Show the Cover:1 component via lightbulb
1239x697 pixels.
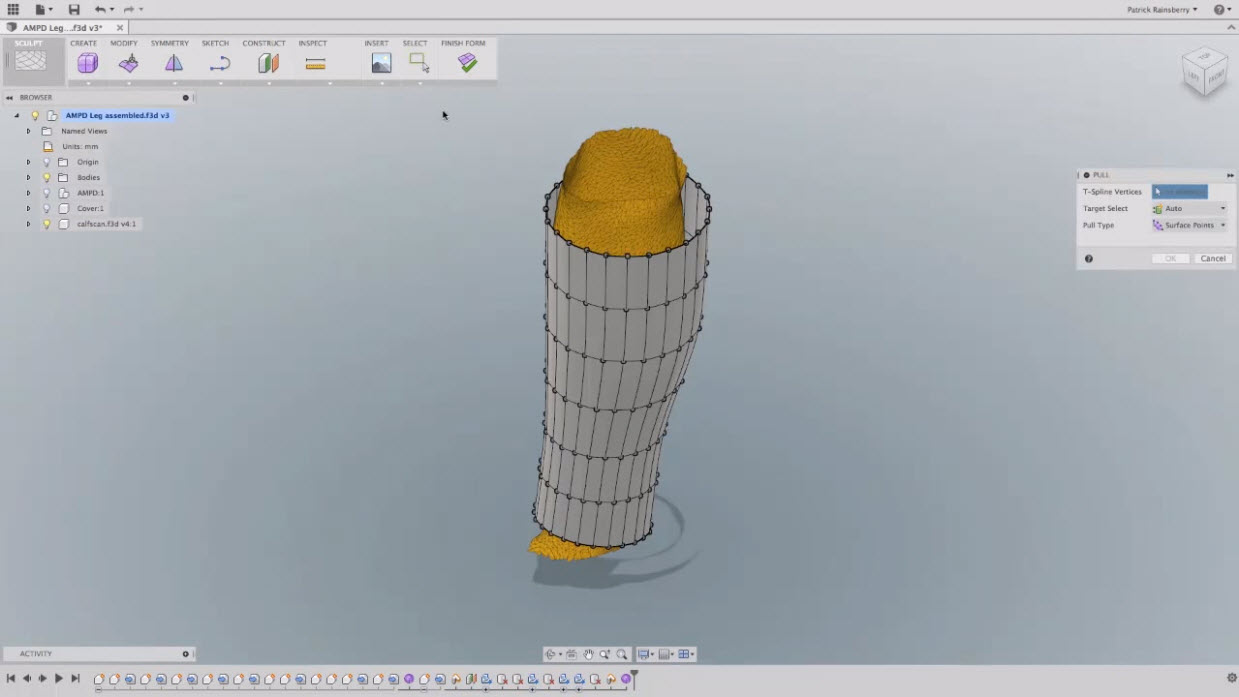click(x=46, y=208)
